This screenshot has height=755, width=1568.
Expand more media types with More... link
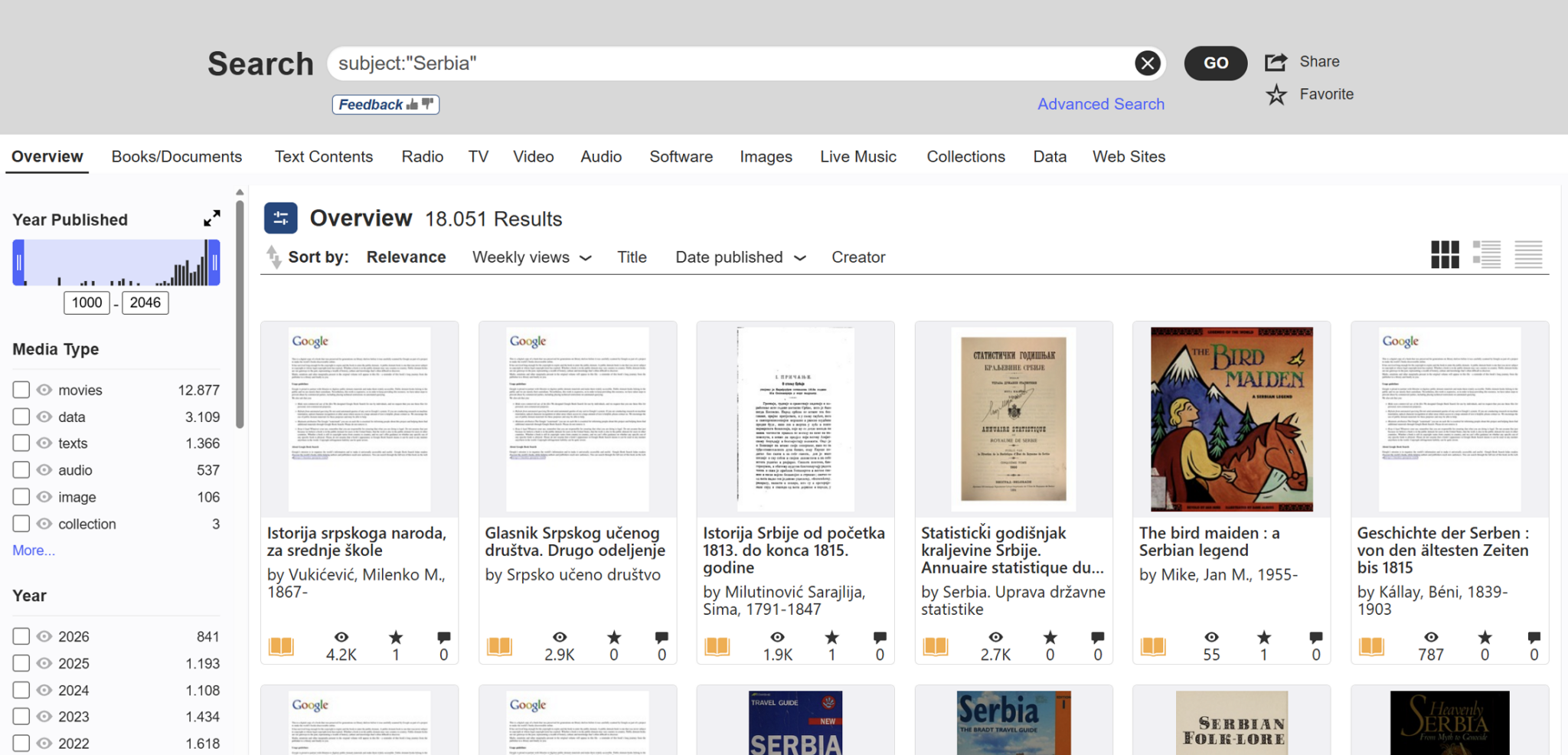click(x=34, y=551)
